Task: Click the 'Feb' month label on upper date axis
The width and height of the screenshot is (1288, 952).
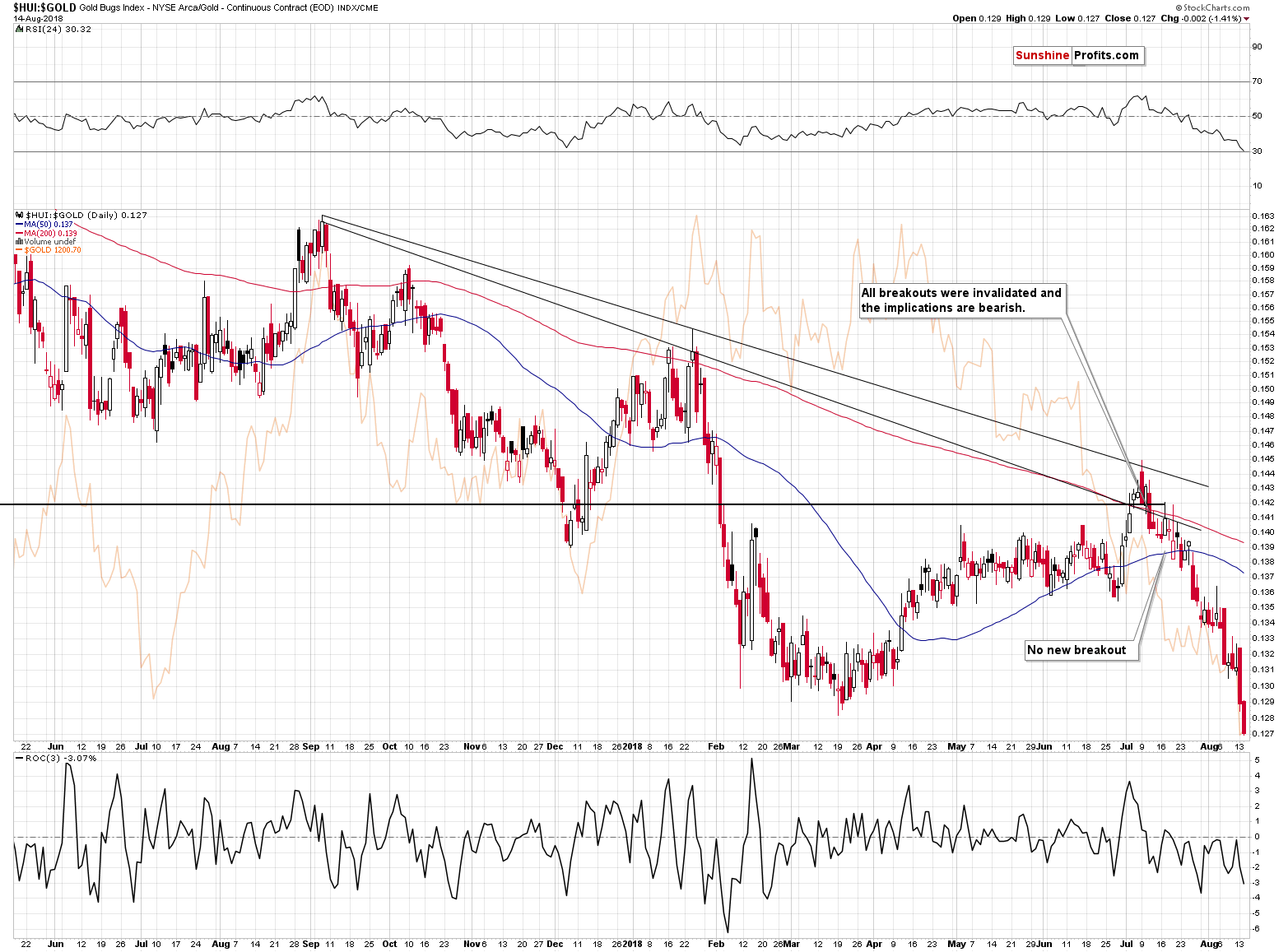Action: tap(716, 747)
